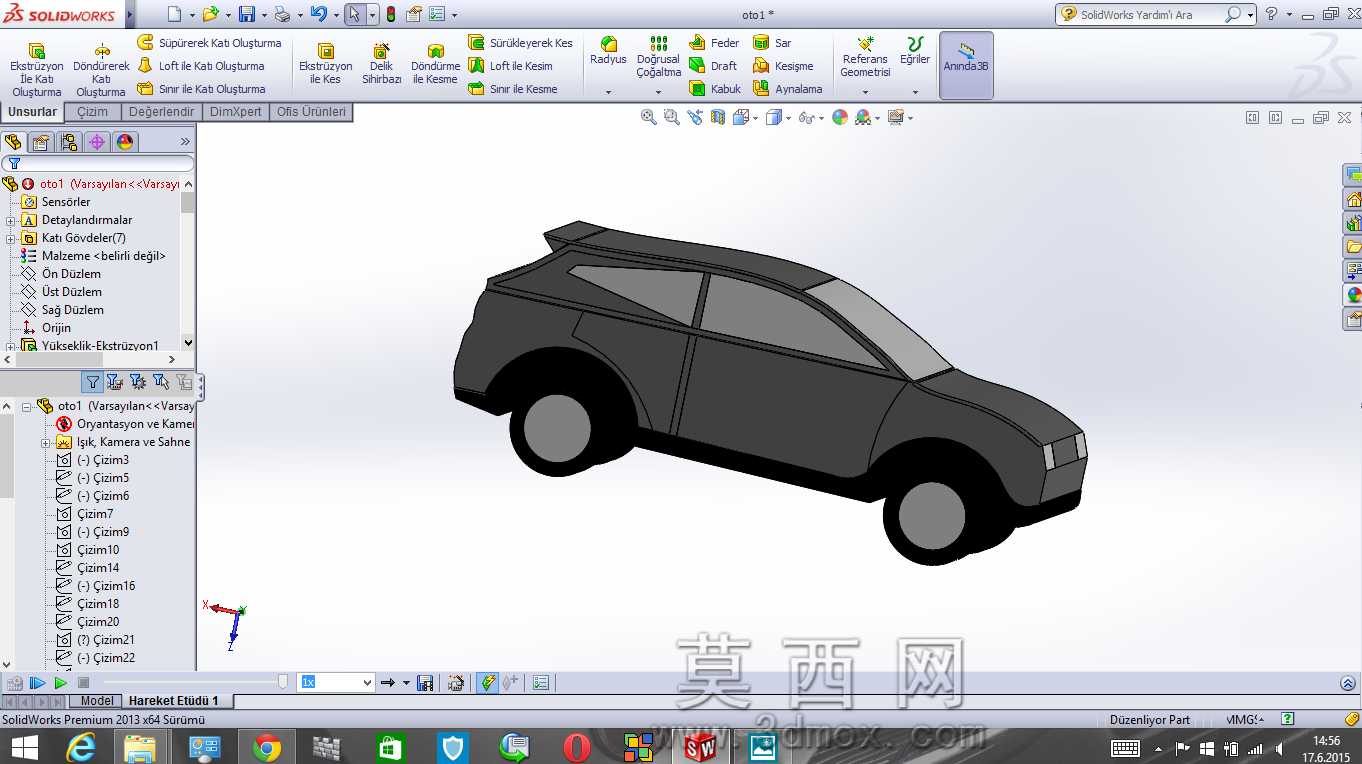1362x764 pixels.
Task: Click the Sınır ile Kesme button
Action: pos(513,89)
